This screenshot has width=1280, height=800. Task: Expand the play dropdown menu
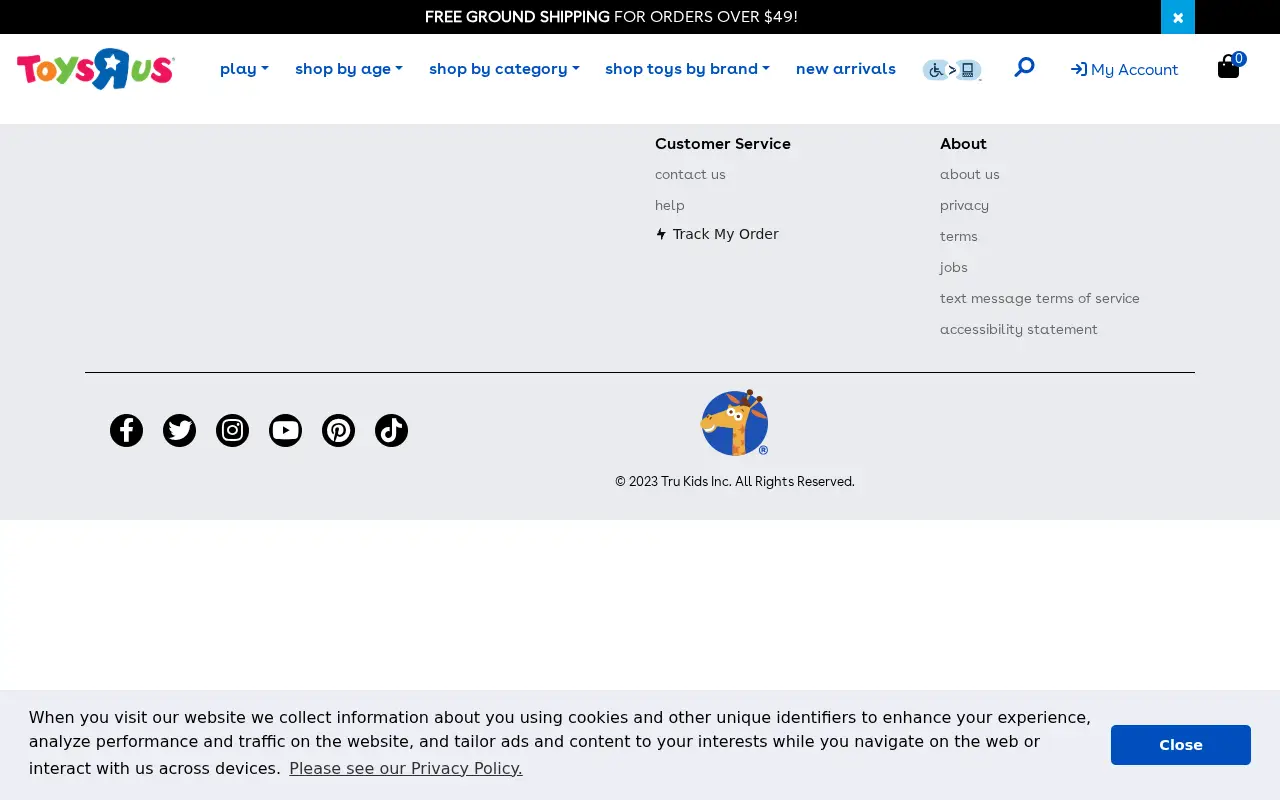244,68
